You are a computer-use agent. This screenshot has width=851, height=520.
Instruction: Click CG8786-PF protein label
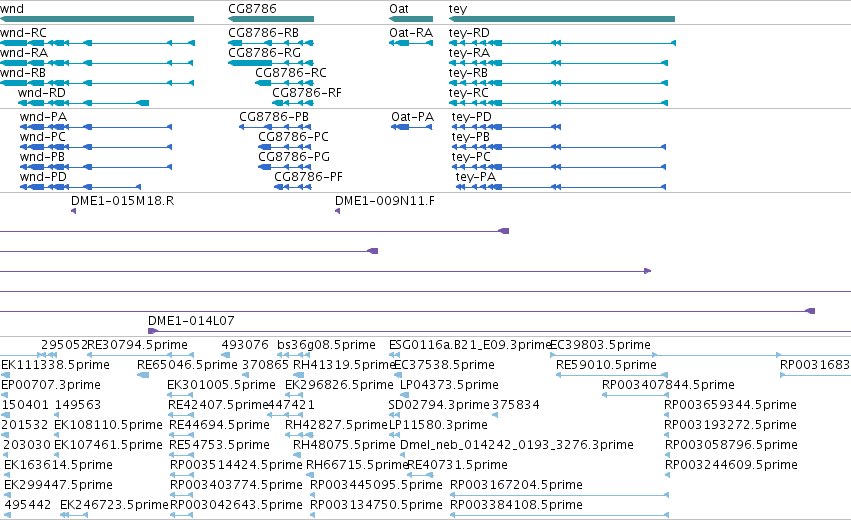(x=308, y=177)
